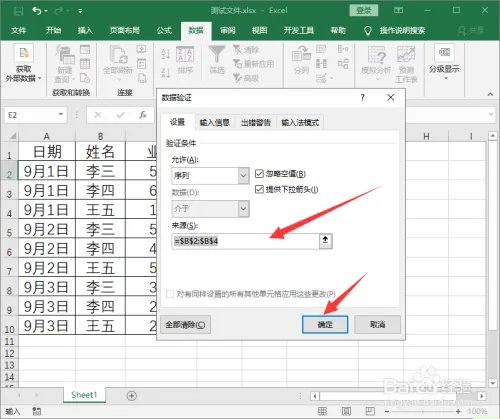Click the 新建查询 icon
Image resolution: width=500 pixels, height=419 pixels.
(65, 55)
